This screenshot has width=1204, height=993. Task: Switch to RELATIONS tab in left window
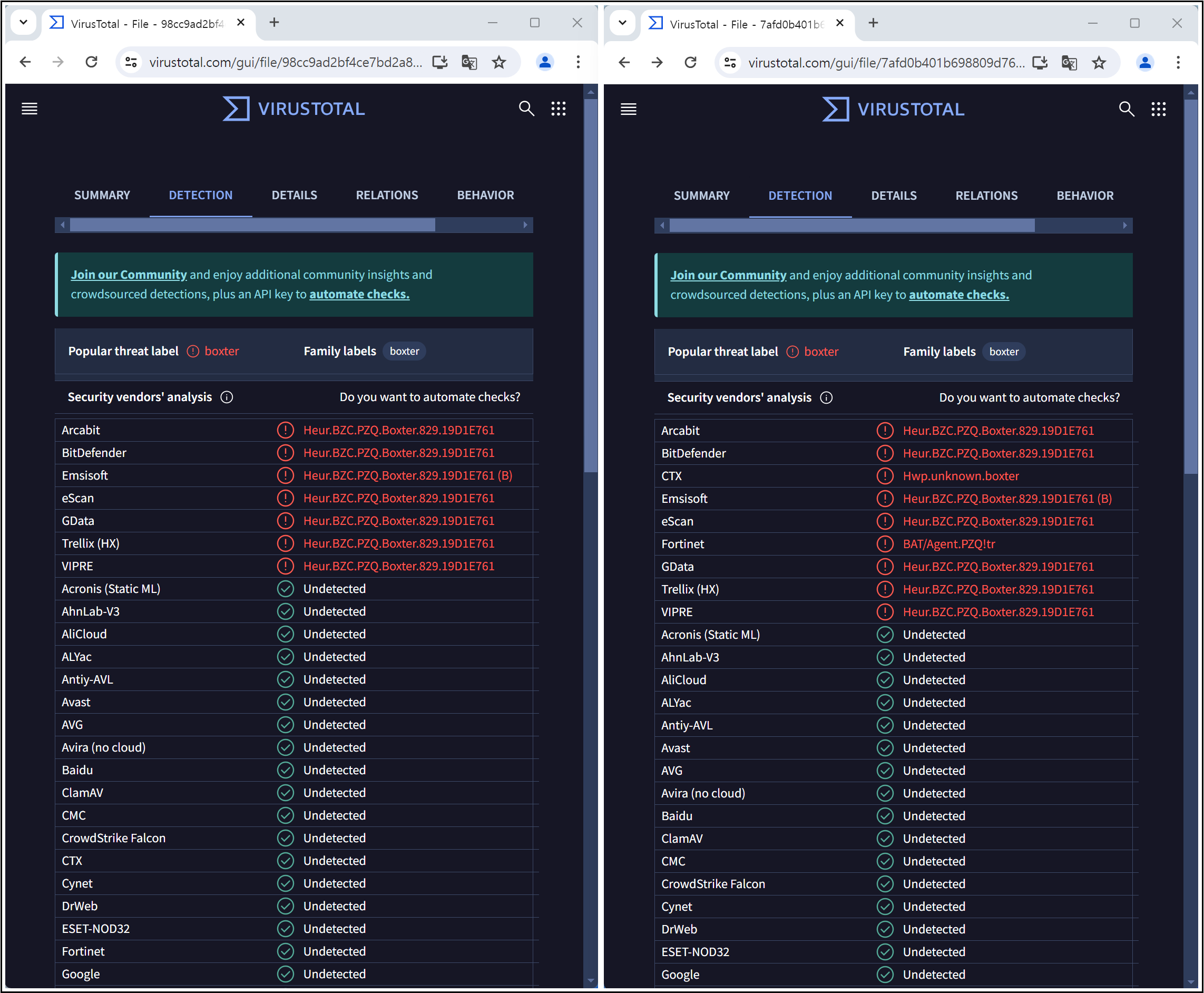[387, 195]
